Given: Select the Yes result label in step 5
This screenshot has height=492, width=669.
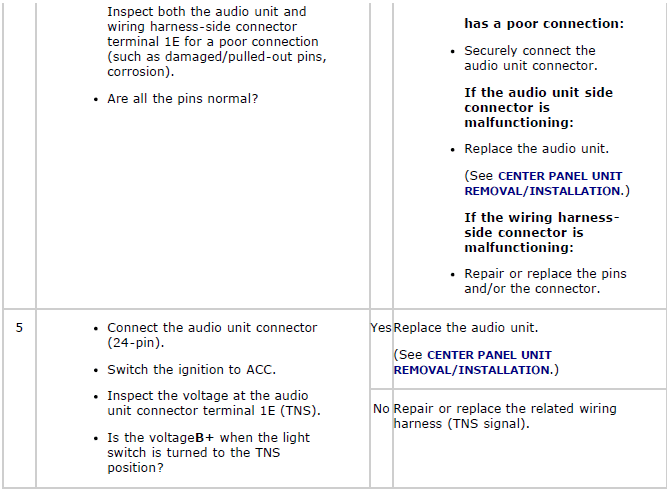Looking at the screenshot, I should [x=381, y=328].
